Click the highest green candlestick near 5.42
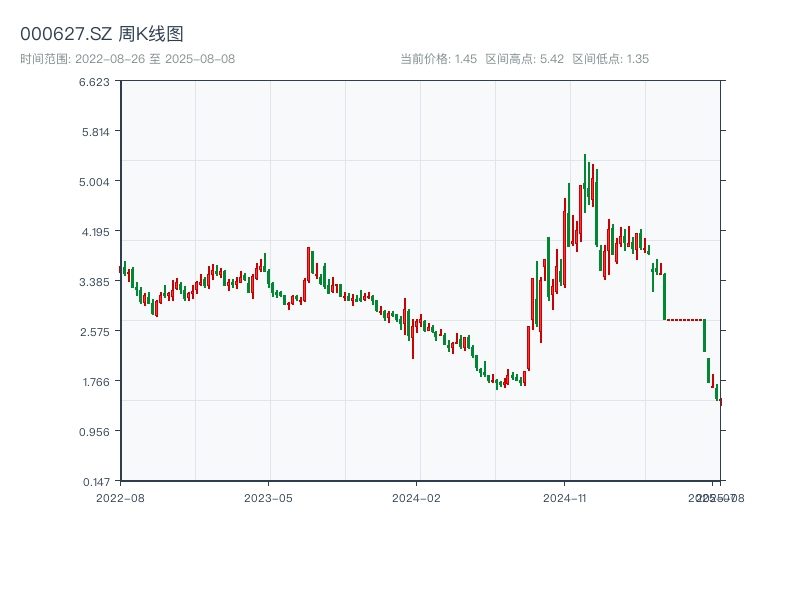This screenshot has height=600, width=800. 585,183
